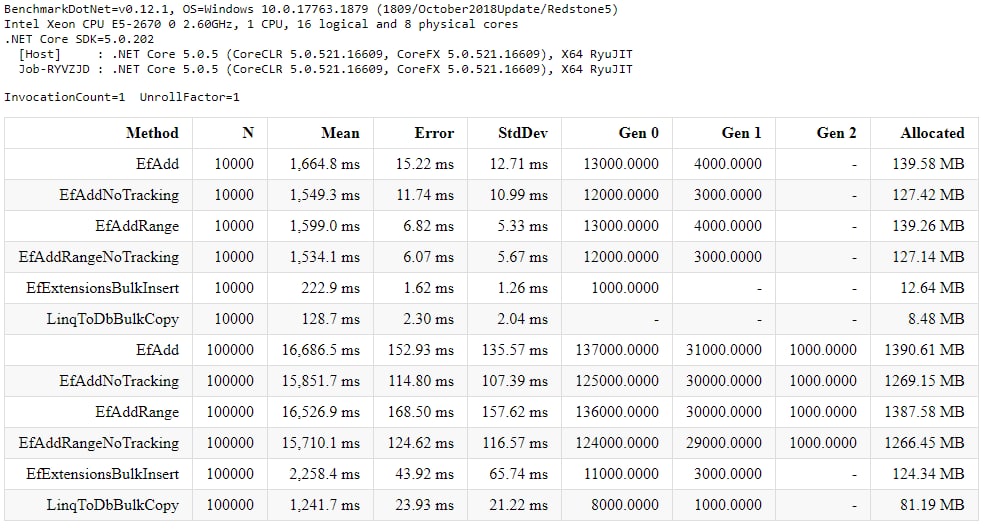Viewport: 992px width, 532px height.
Task: Select the mean value 1,534.1 ms
Action: (x=325, y=257)
